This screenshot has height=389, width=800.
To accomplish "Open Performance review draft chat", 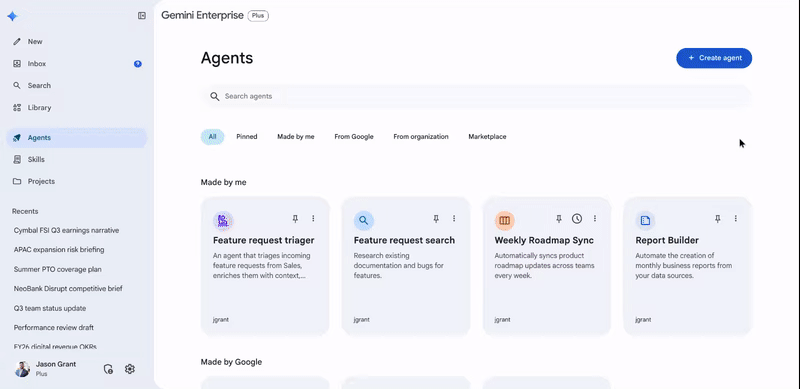I will click(x=54, y=328).
